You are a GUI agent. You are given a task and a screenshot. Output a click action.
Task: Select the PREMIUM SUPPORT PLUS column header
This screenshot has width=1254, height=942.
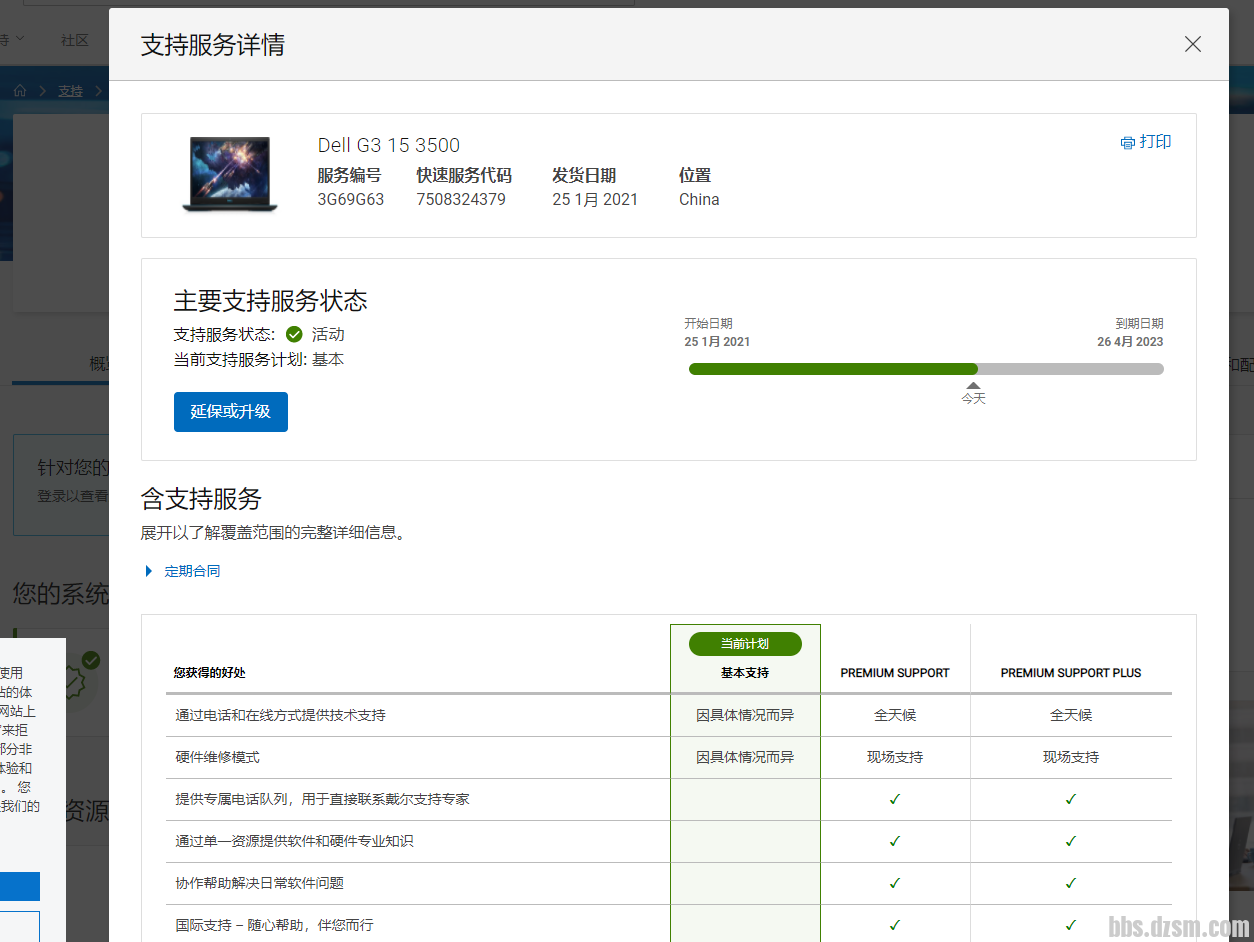(x=1070, y=673)
